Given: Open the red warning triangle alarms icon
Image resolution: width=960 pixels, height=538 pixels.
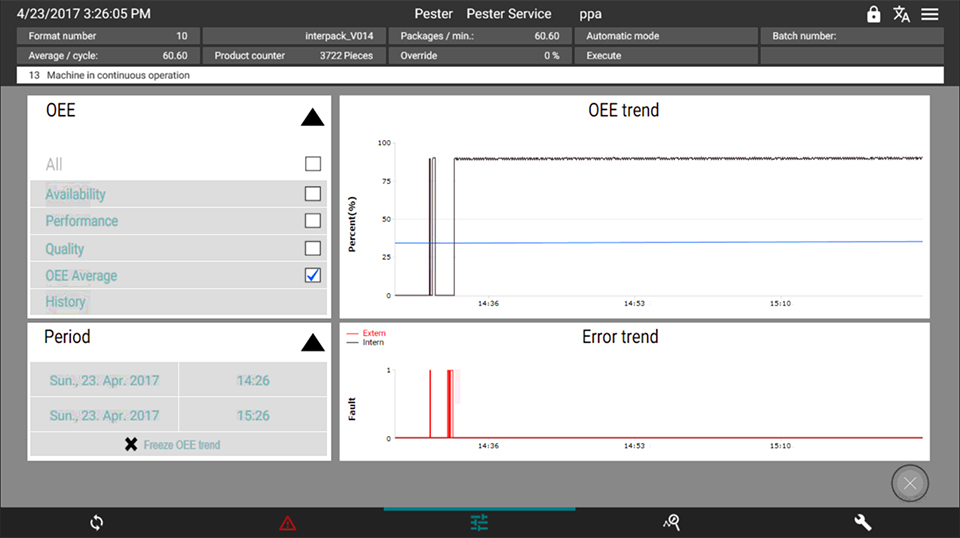Looking at the screenshot, I should tap(288, 522).
